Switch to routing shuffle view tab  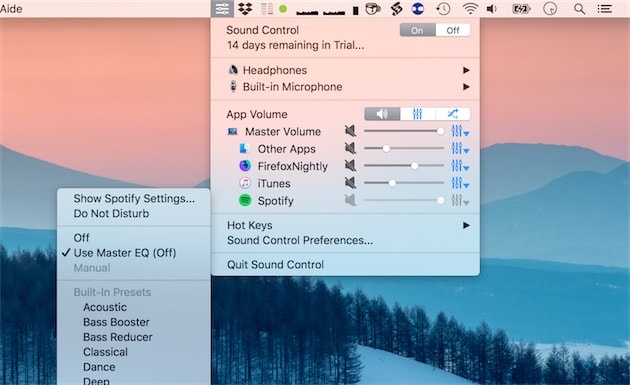click(452, 114)
